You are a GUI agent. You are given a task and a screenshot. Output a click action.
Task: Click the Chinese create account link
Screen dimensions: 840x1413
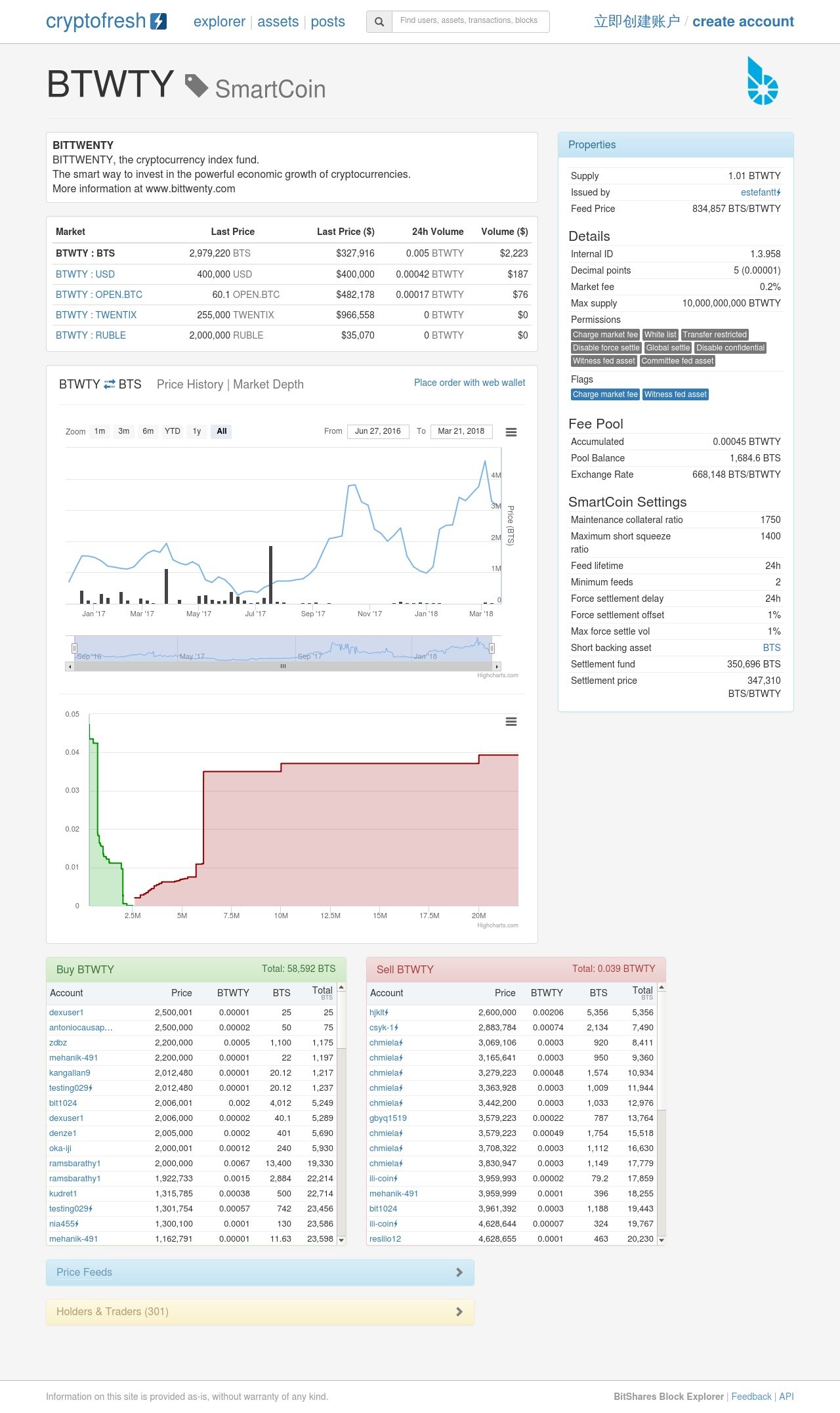[x=637, y=22]
